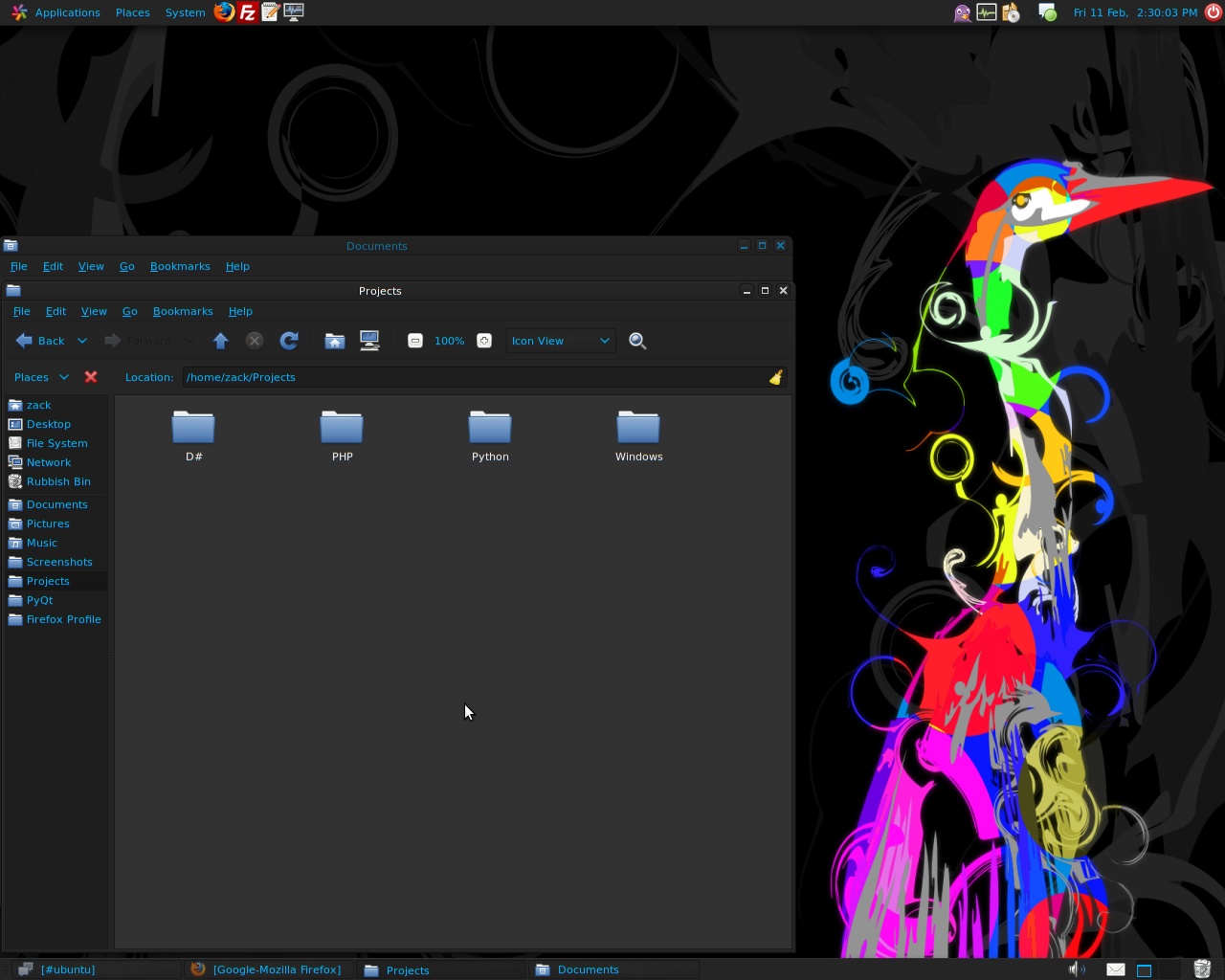Screen dimensions: 1225x980
Task: Zoom out the icon view
Action: tap(414, 341)
